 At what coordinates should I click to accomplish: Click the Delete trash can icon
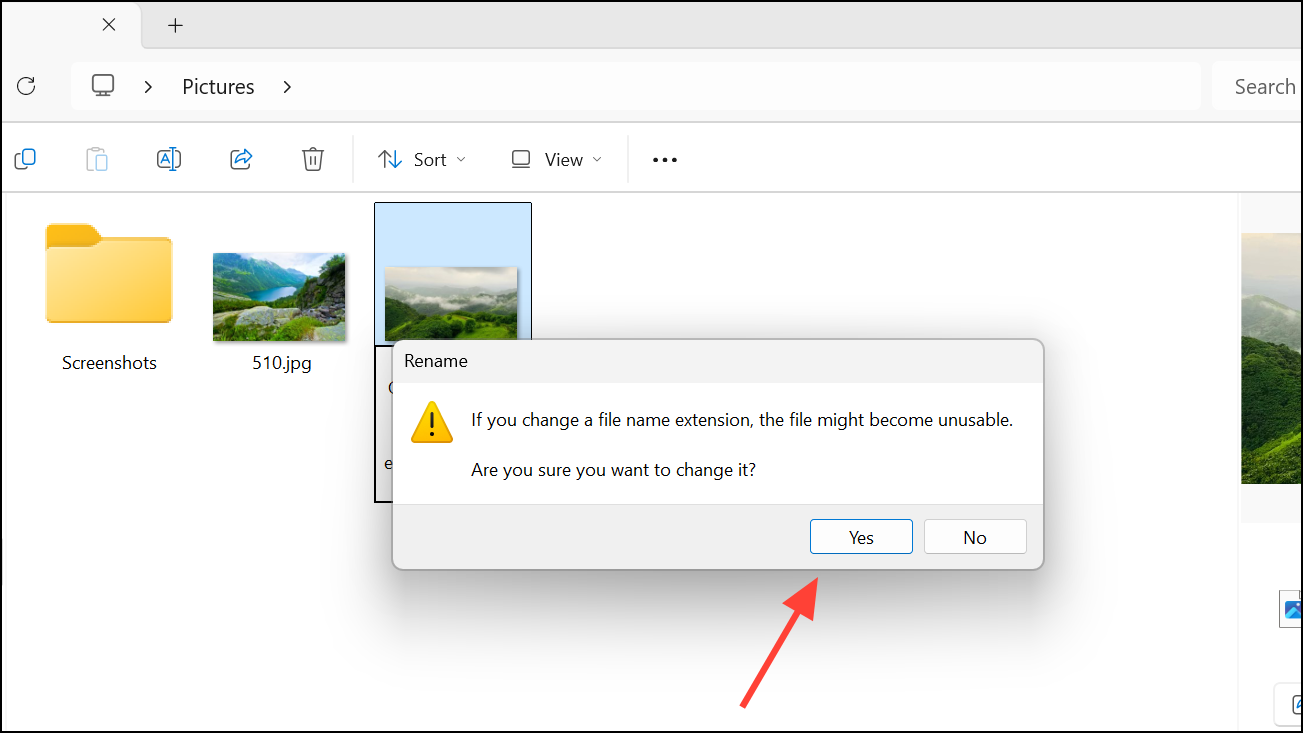click(313, 159)
